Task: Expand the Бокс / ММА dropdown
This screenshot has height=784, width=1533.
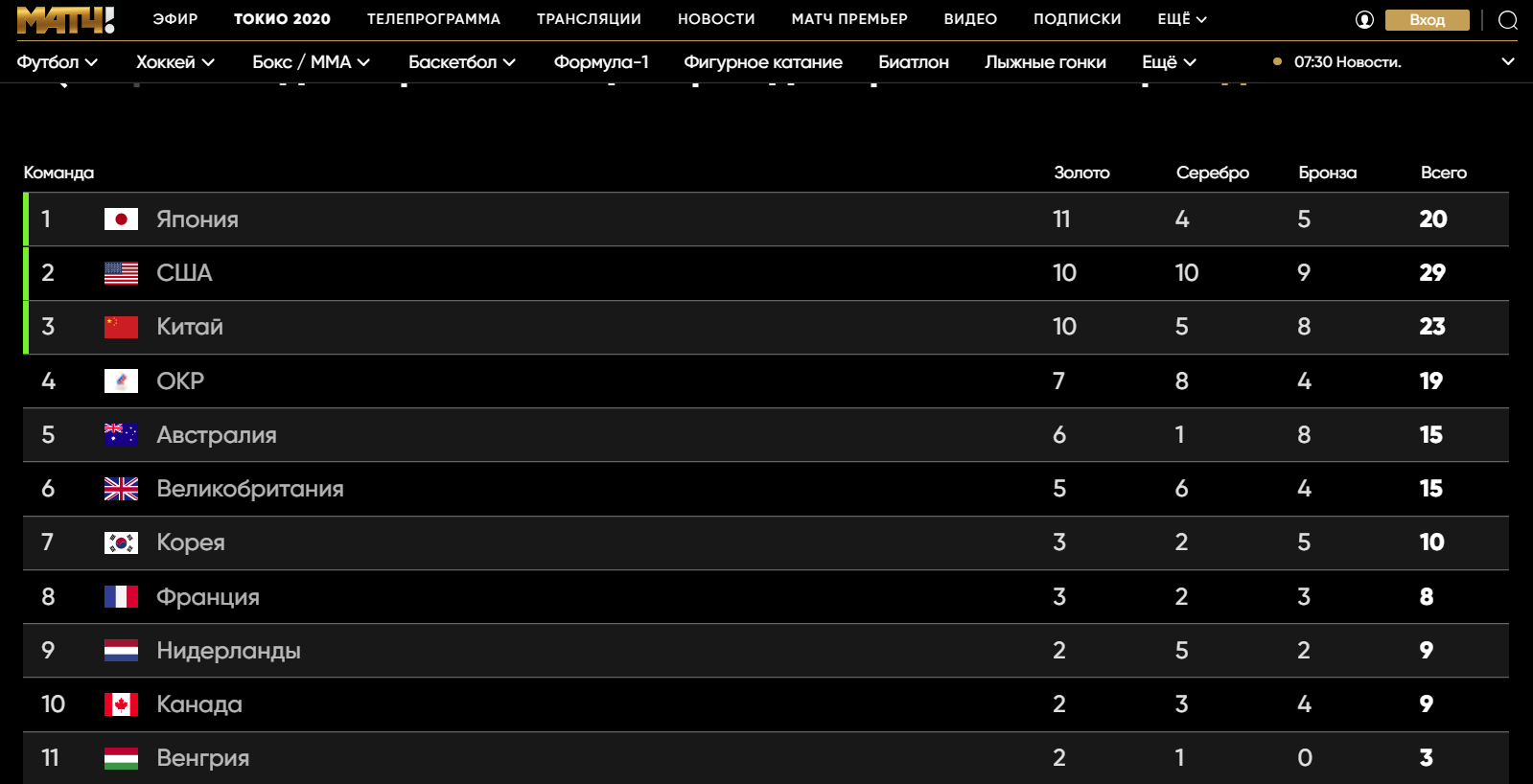Action: 312,62
